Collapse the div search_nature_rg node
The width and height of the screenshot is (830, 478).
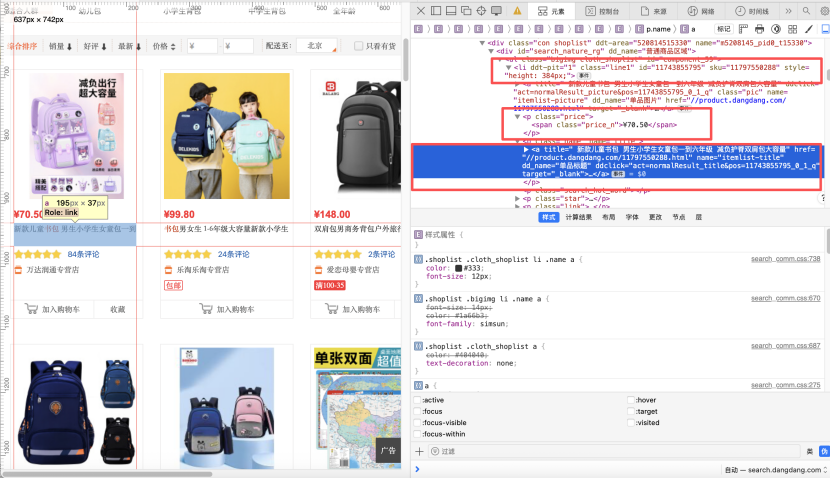[x=491, y=51]
